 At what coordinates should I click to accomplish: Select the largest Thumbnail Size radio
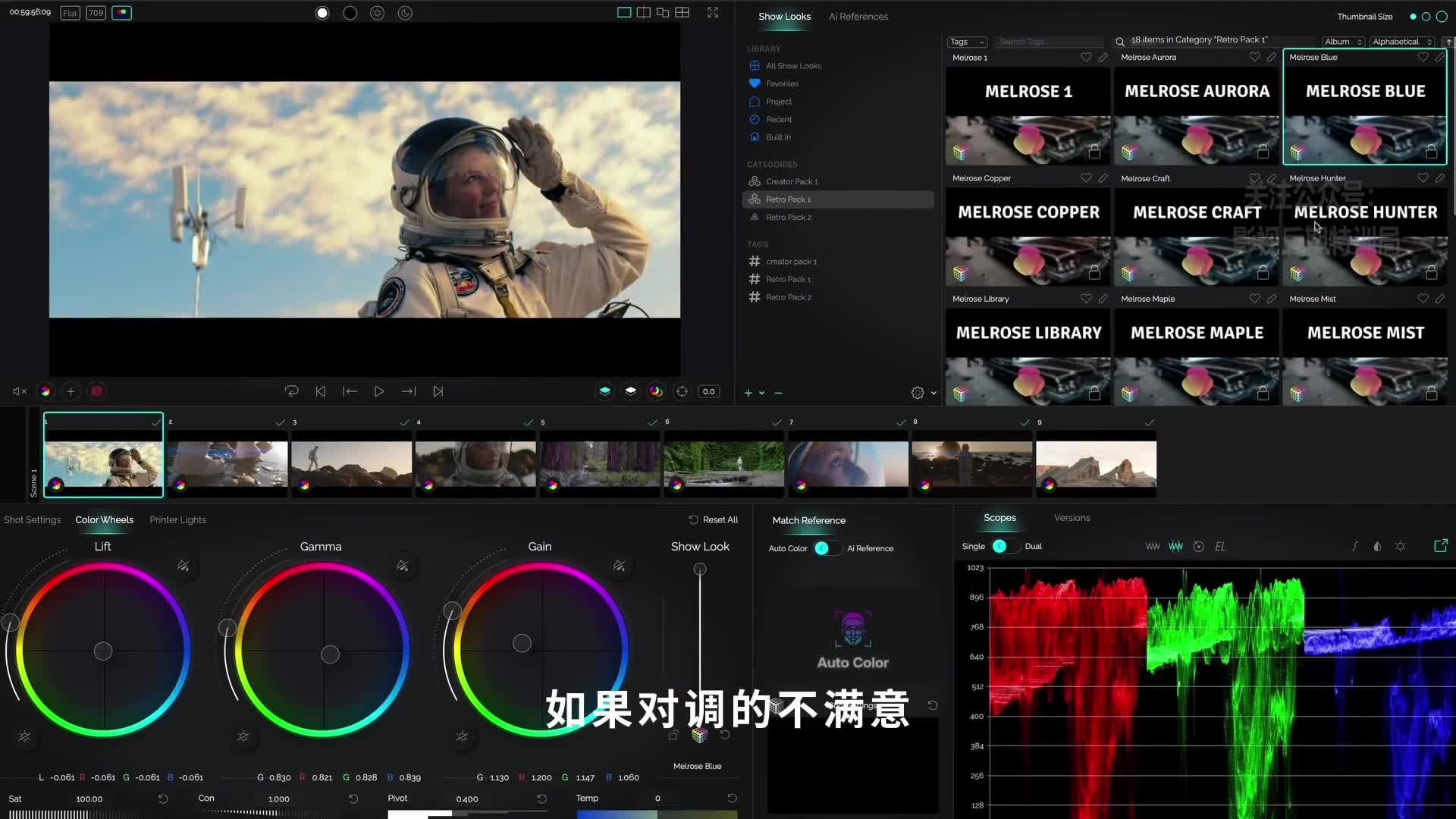(1442, 17)
